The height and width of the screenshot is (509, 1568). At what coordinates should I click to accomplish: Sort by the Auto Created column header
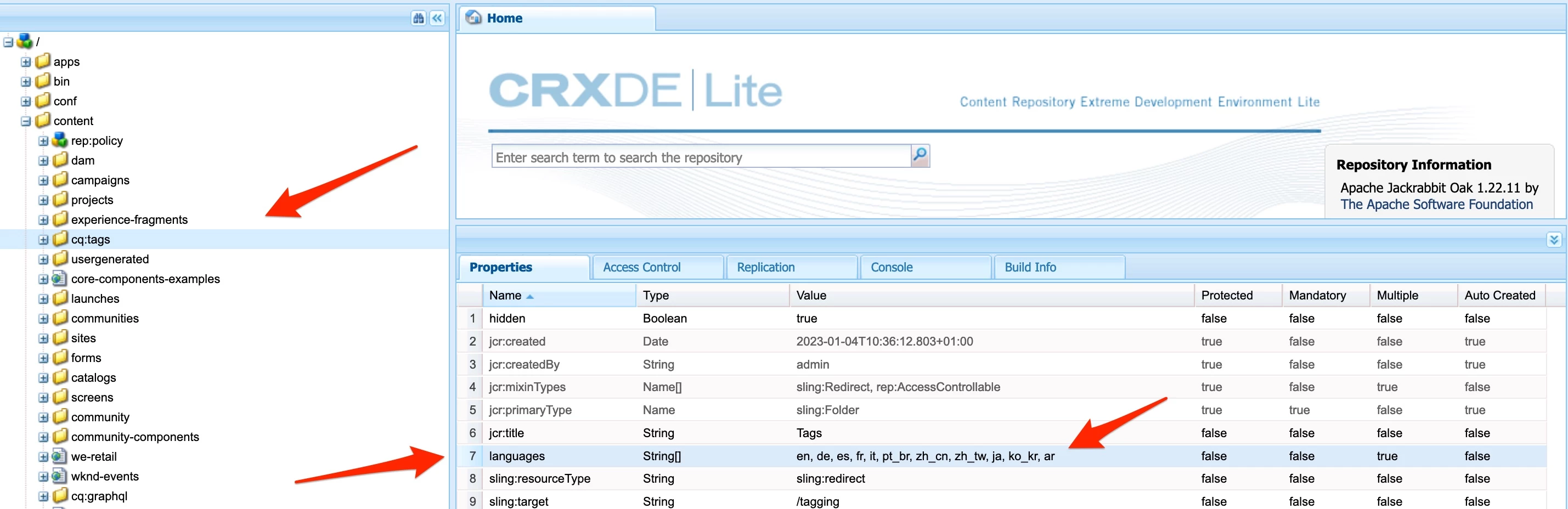tap(1501, 295)
